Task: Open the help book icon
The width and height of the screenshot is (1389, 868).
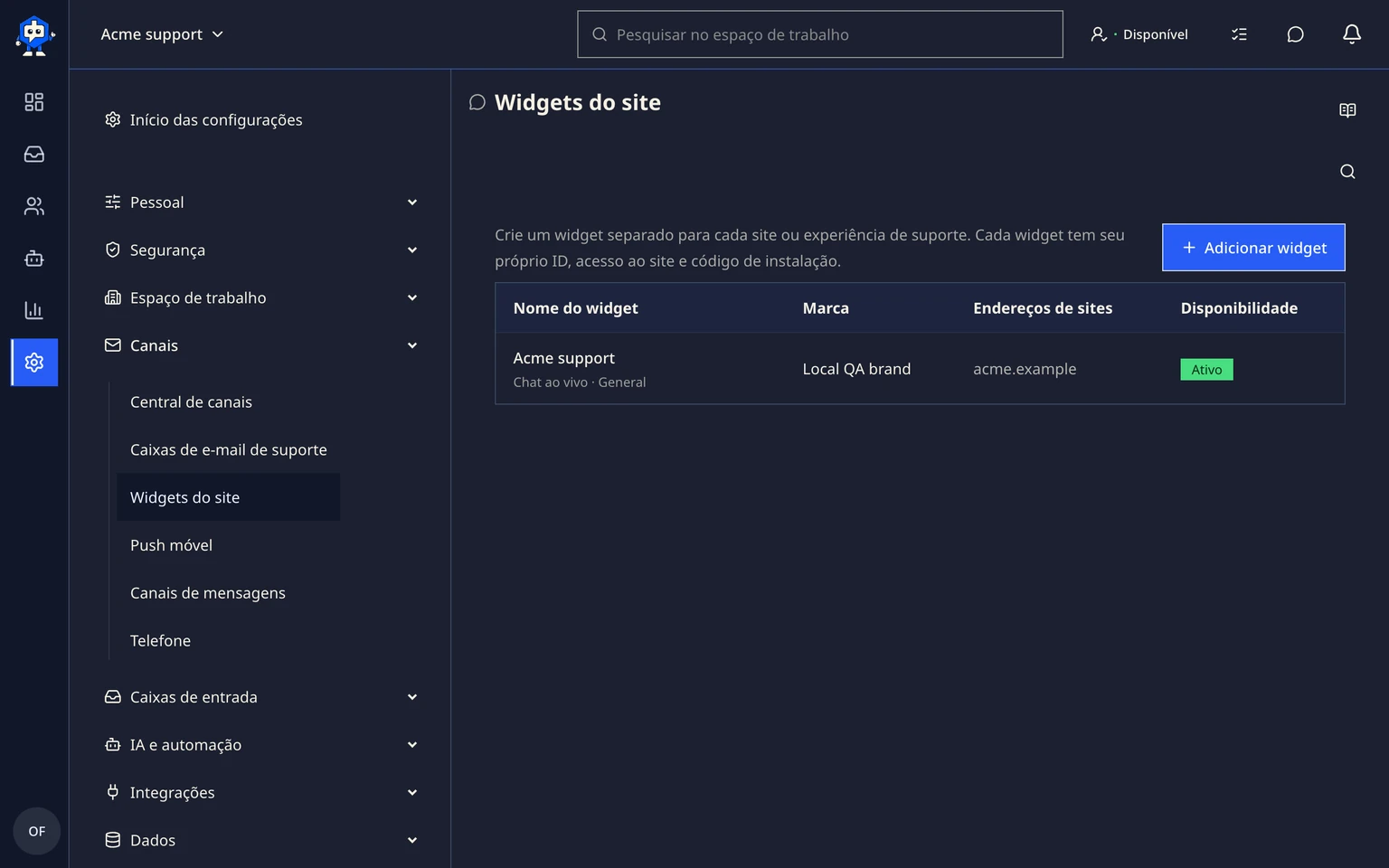Action: (1347, 110)
